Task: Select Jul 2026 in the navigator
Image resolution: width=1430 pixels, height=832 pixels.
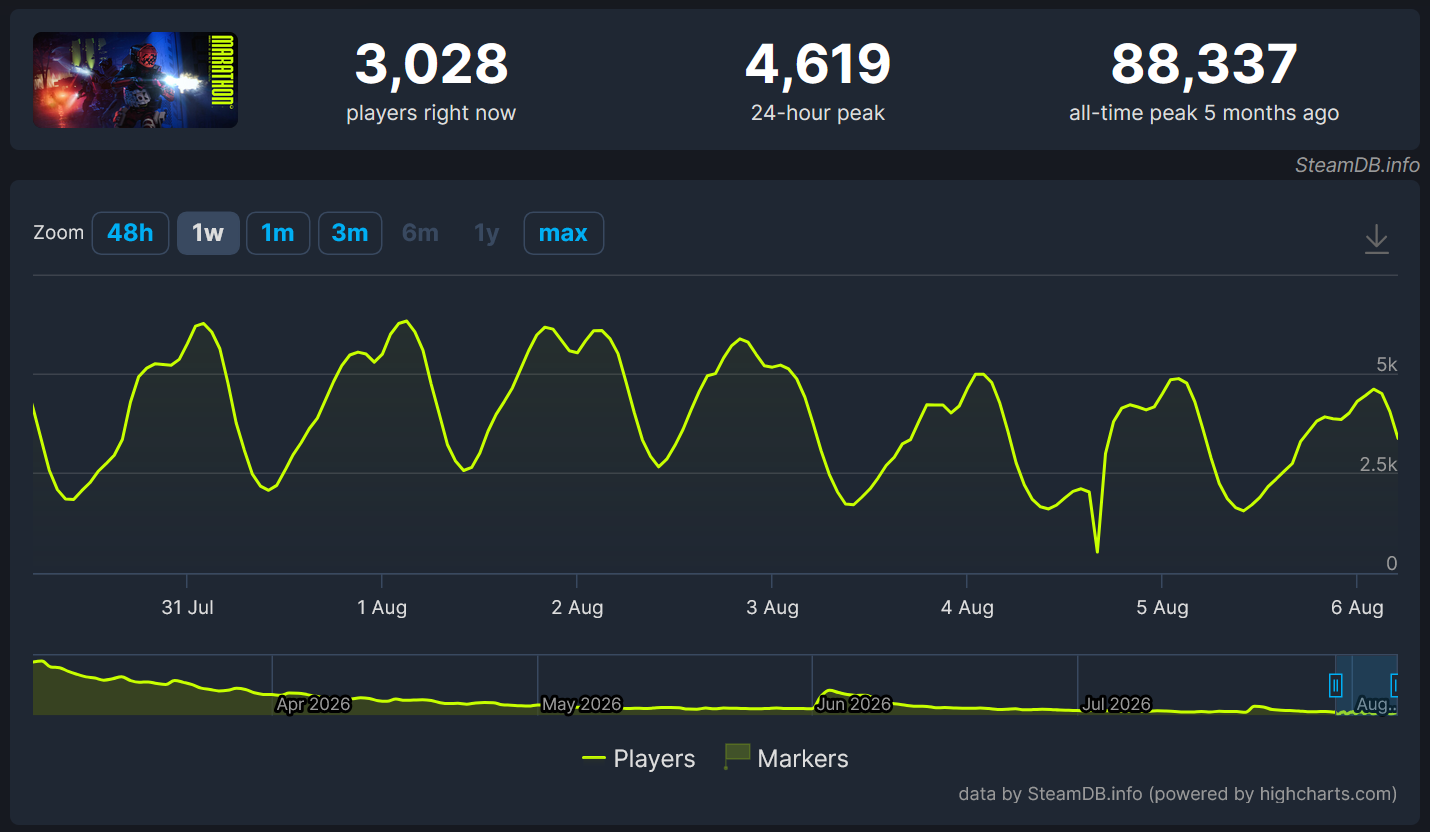Action: [x=1116, y=704]
